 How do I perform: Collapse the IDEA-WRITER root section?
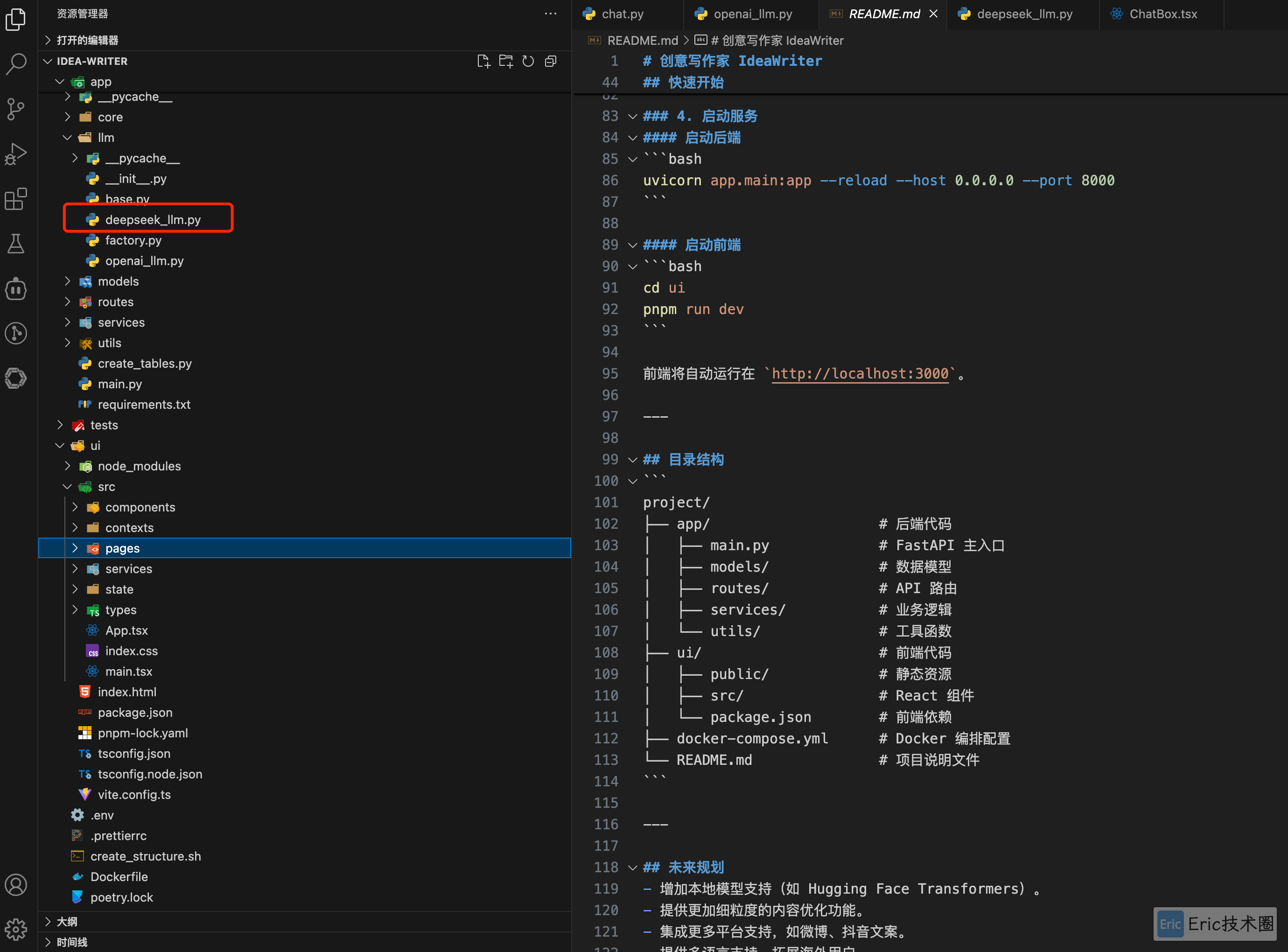304,61
